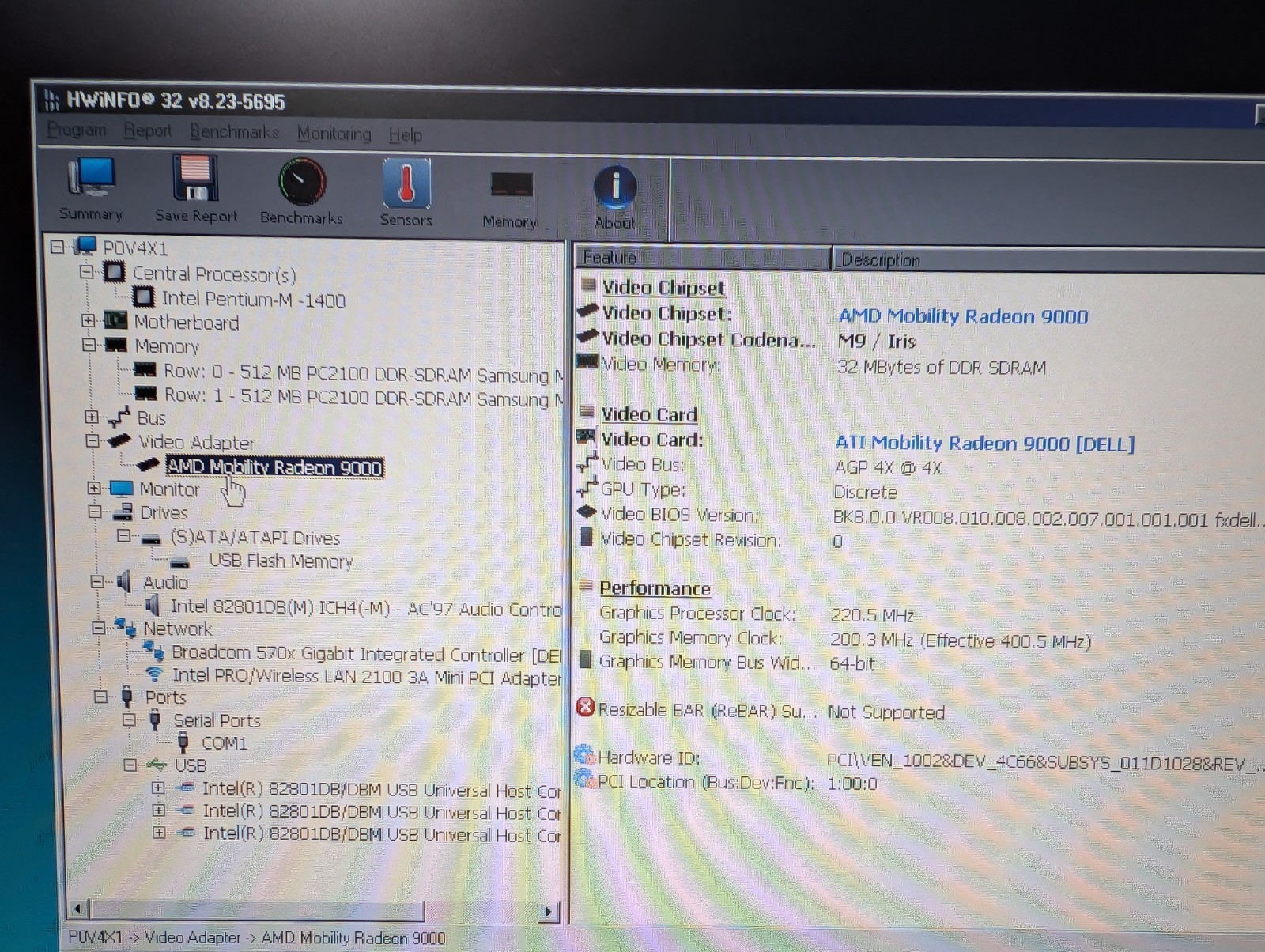Click the Drives node icon
Image resolution: width=1265 pixels, height=952 pixels.
coord(123,512)
